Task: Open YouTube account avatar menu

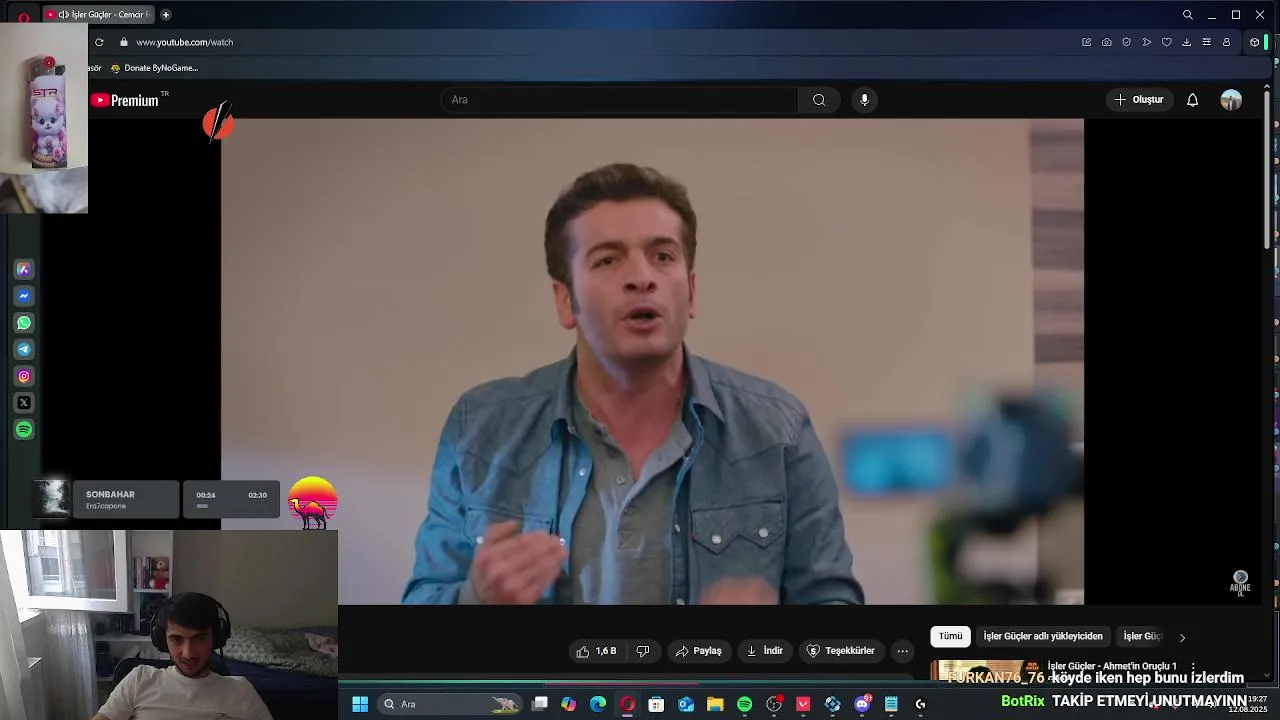Action: click(x=1231, y=100)
